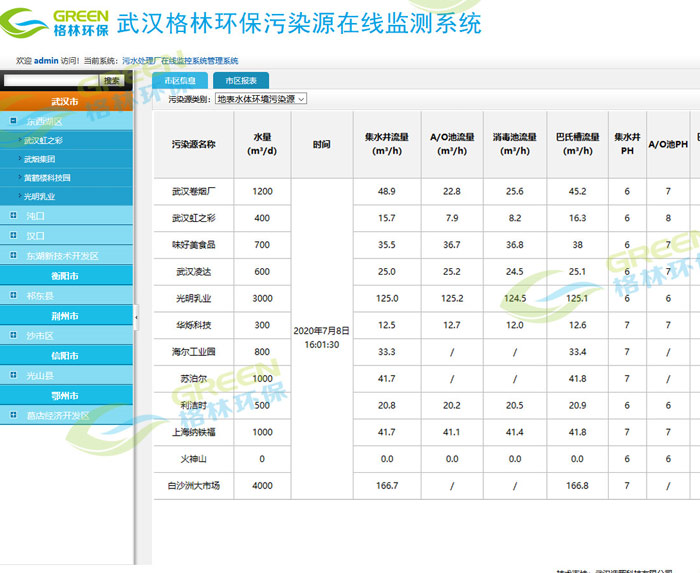
Task: Switch to the 市区报表 tab
Action: (241, 81)
